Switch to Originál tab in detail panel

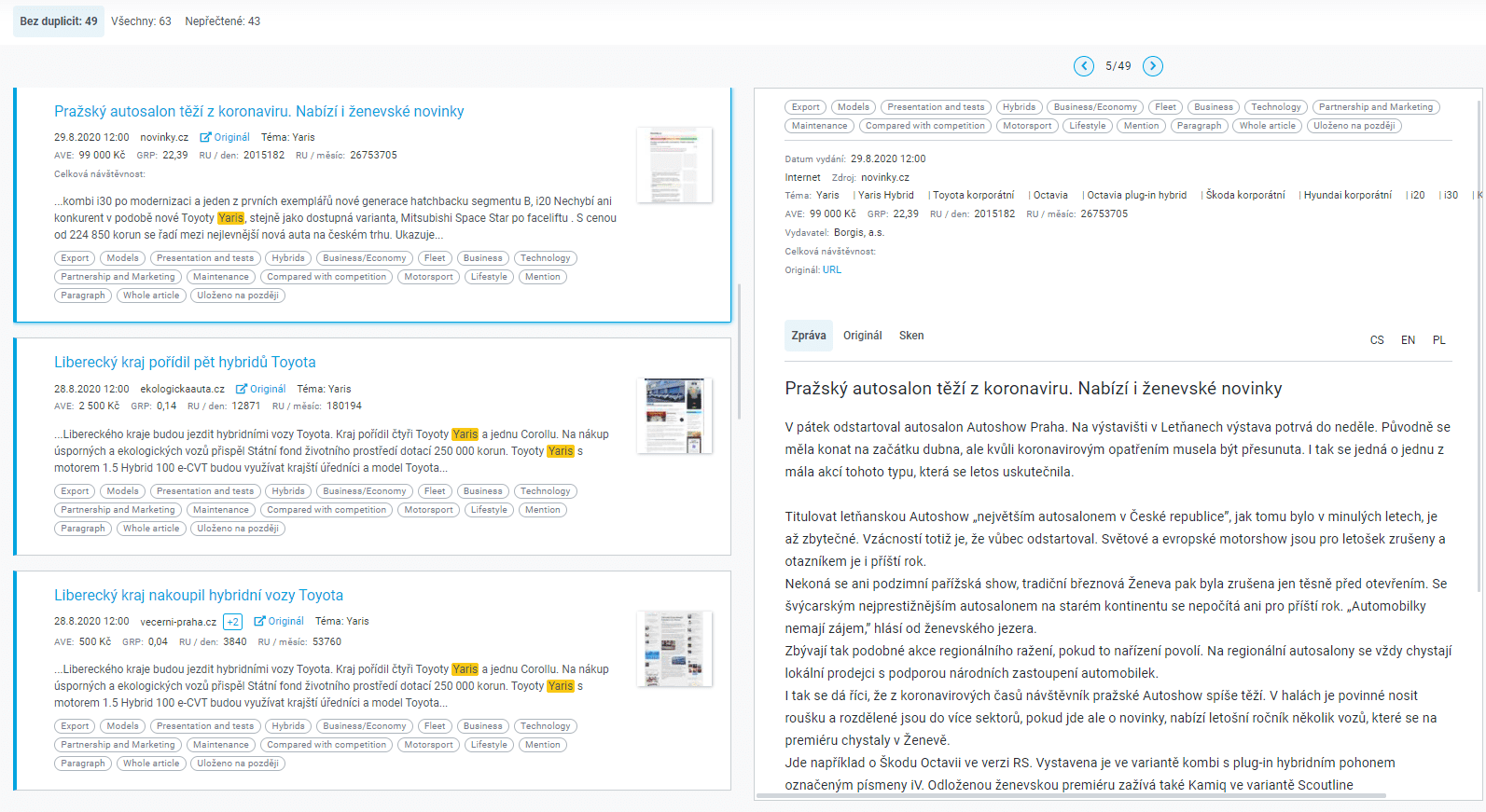click(863, 336)
